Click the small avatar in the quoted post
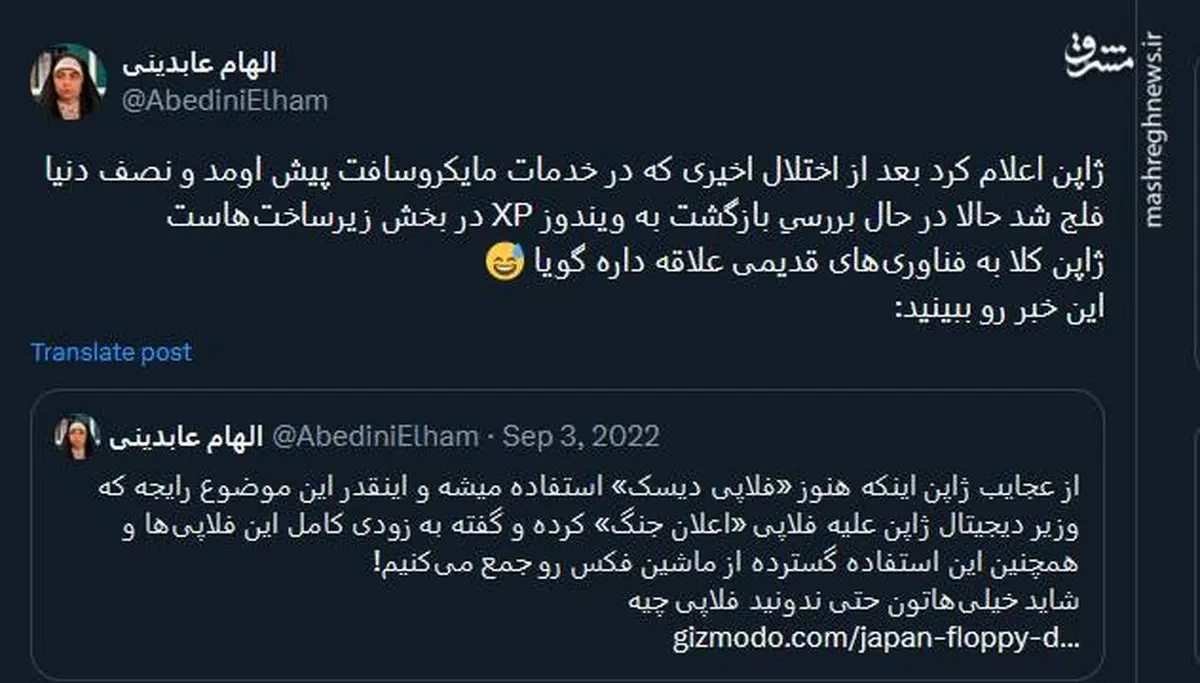Image resolution: width=1200 pixels, height=683 pixels. (78, 437)
